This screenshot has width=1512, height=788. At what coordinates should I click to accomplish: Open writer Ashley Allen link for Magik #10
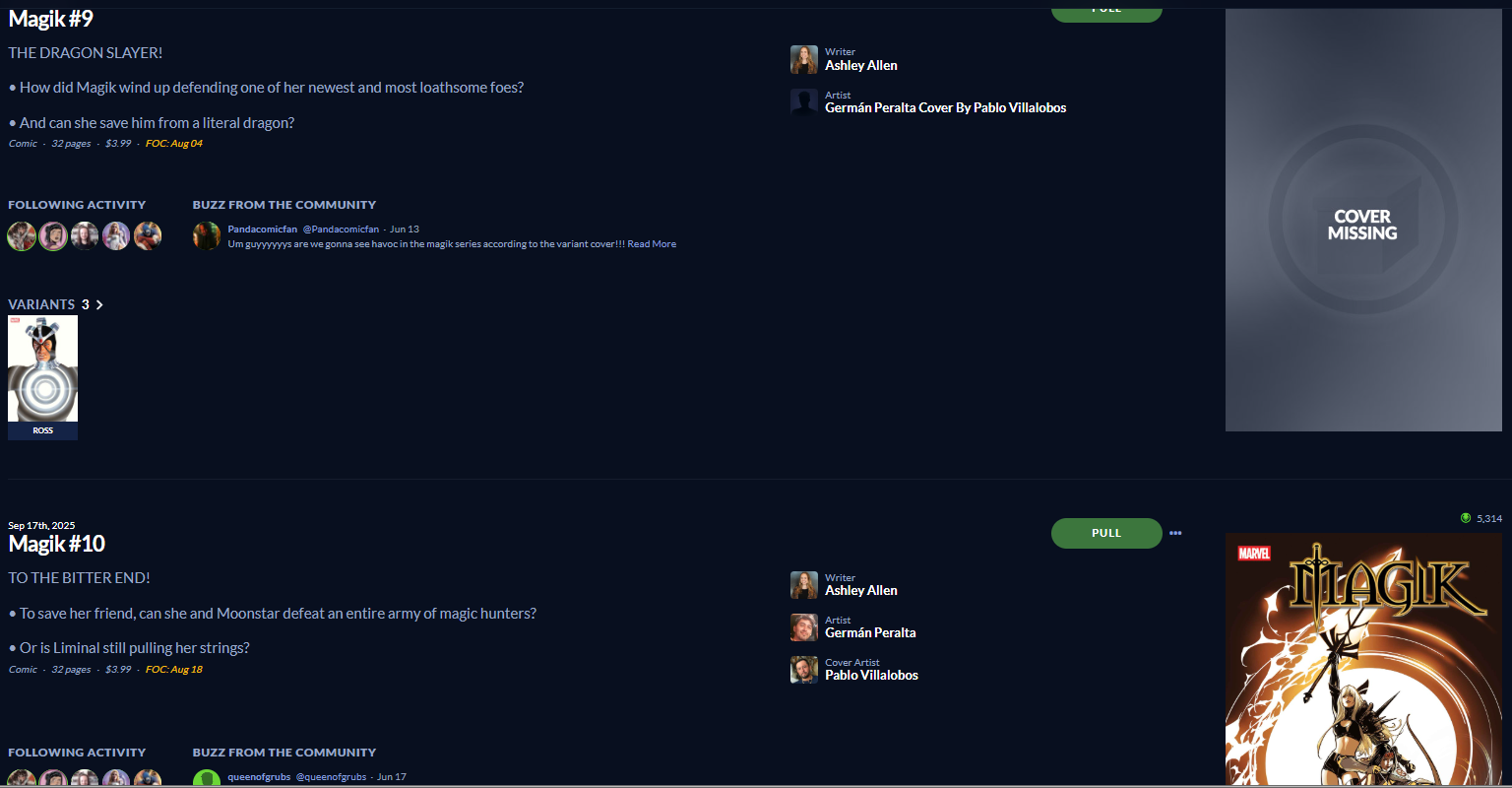point(861,591)
